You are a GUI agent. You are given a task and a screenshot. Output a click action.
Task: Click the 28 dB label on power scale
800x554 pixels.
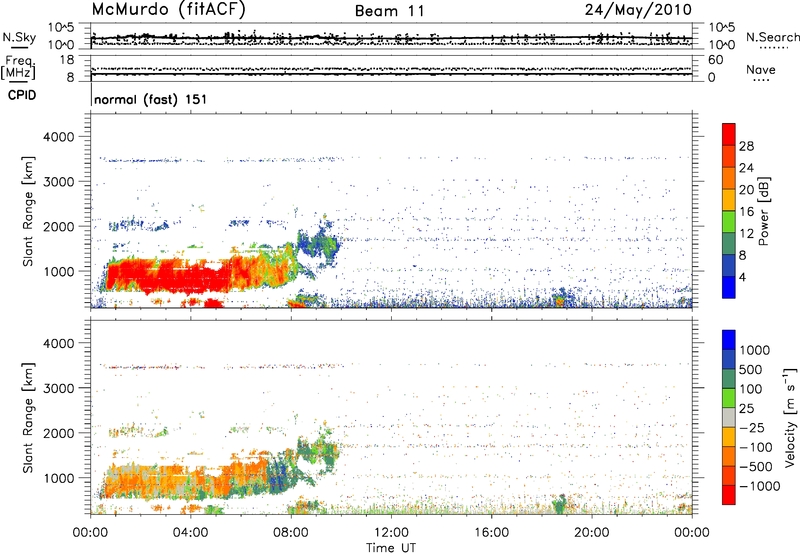[746, 146]
